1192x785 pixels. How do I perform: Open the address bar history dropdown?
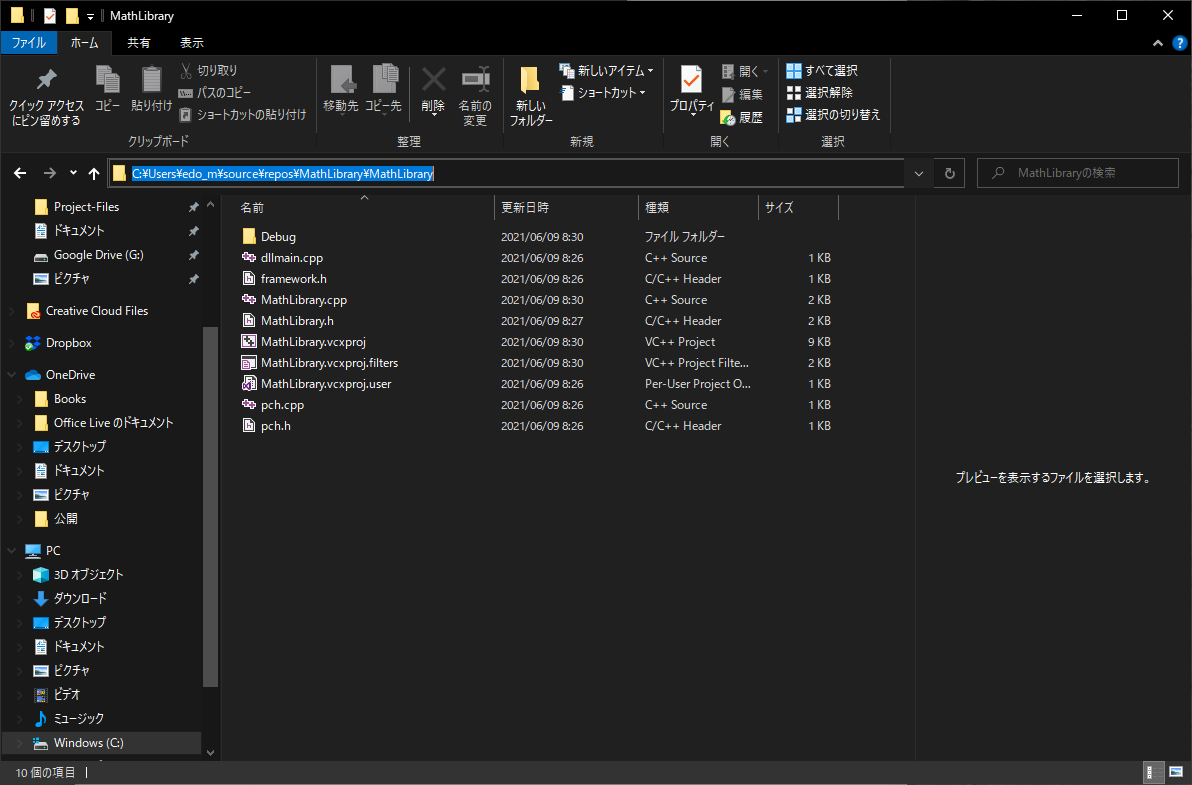(918, 173)
